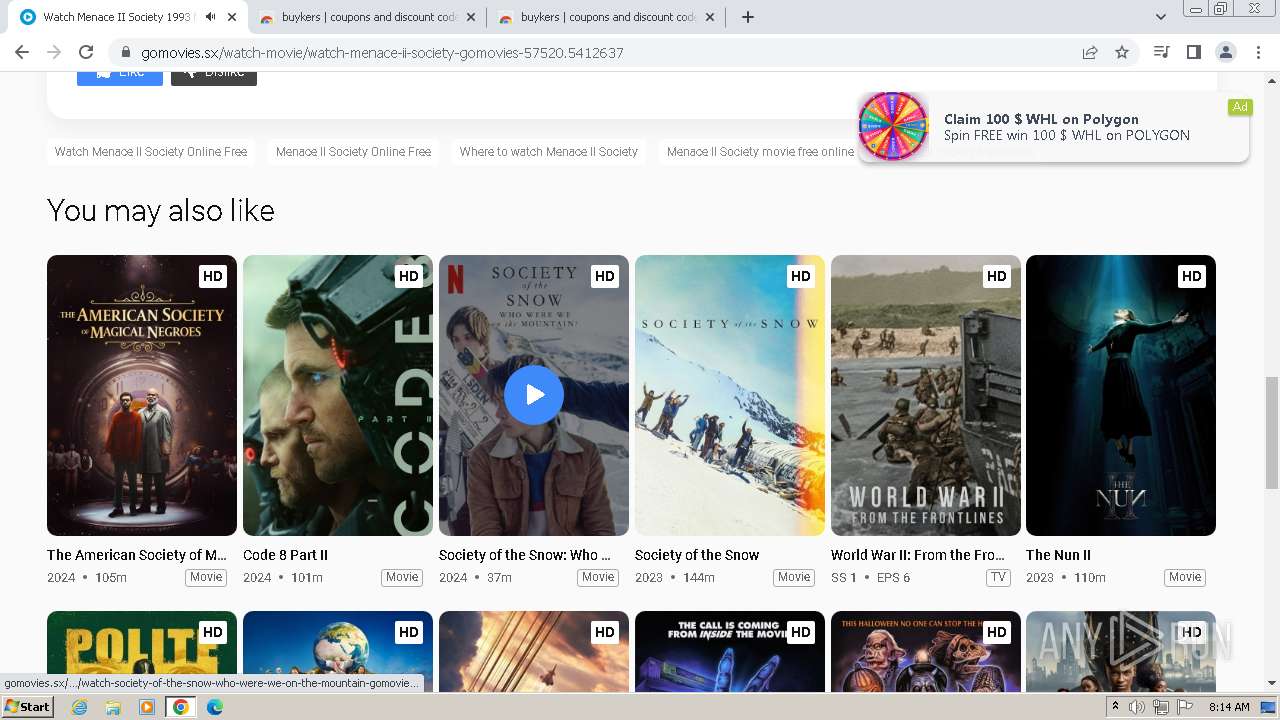Launch Internet Explorer from taskbar

tap(79, 707)
